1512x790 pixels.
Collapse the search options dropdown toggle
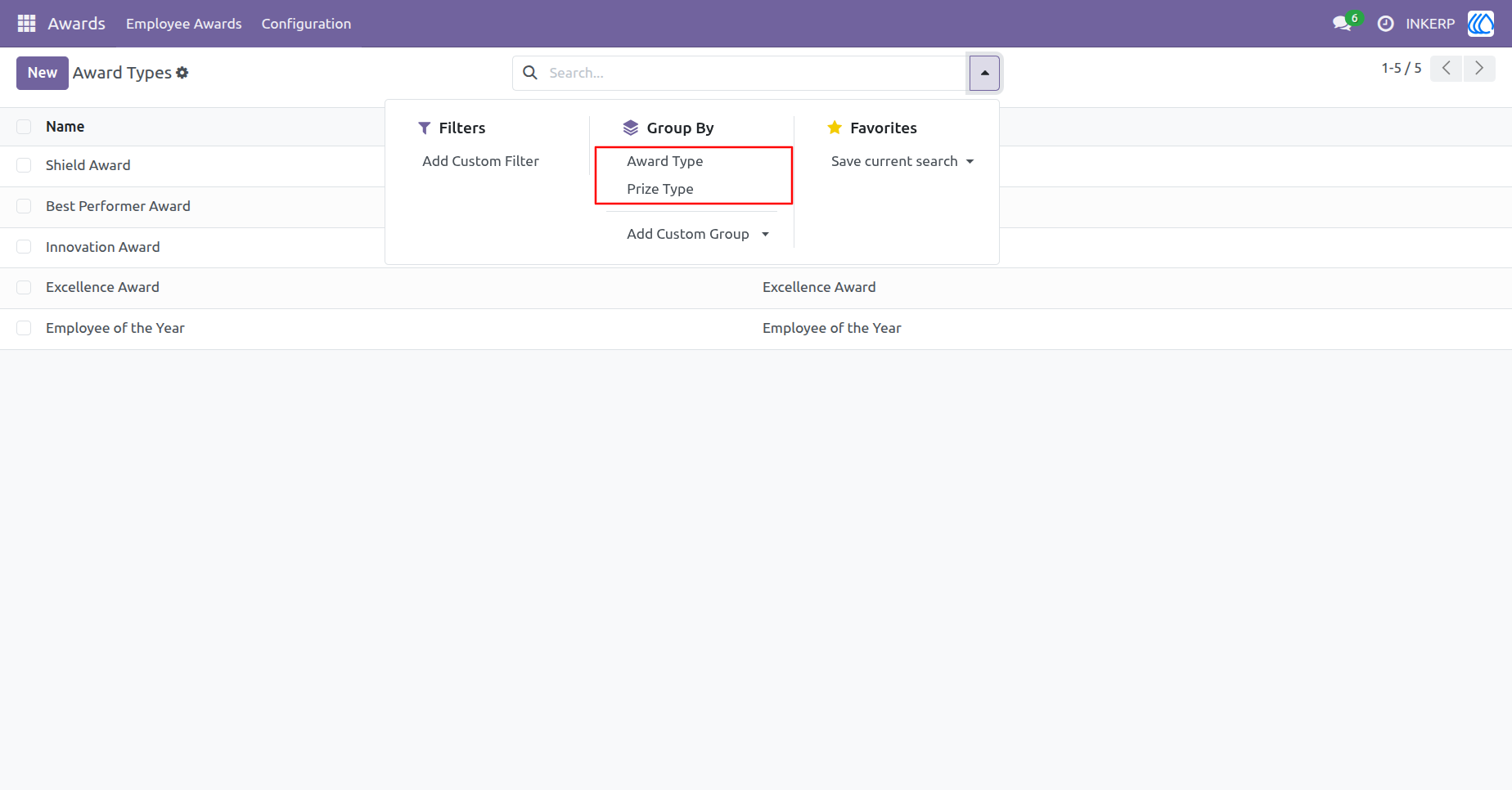(x=984, y=73)
